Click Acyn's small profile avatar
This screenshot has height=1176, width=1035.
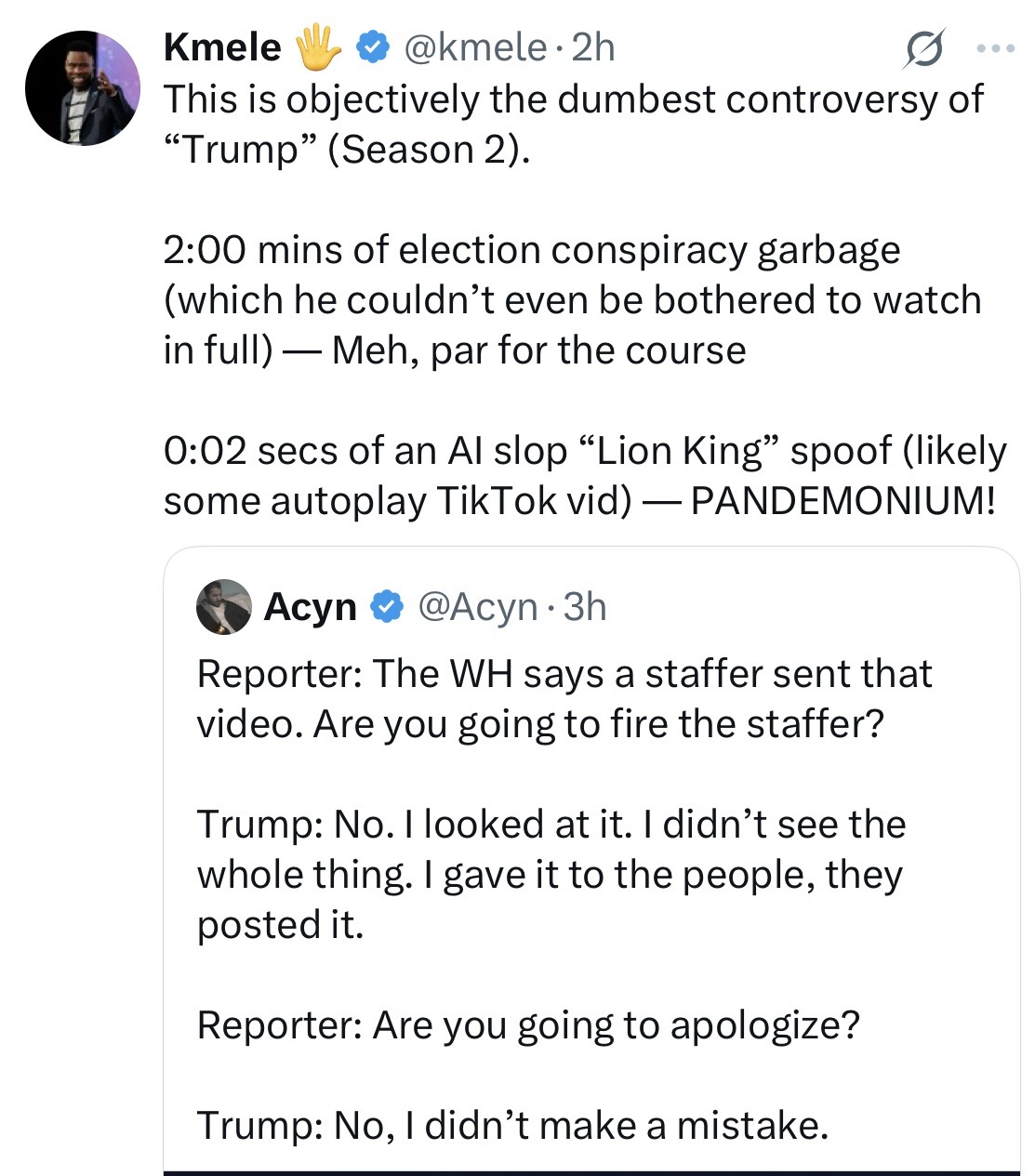coord(224,607)
